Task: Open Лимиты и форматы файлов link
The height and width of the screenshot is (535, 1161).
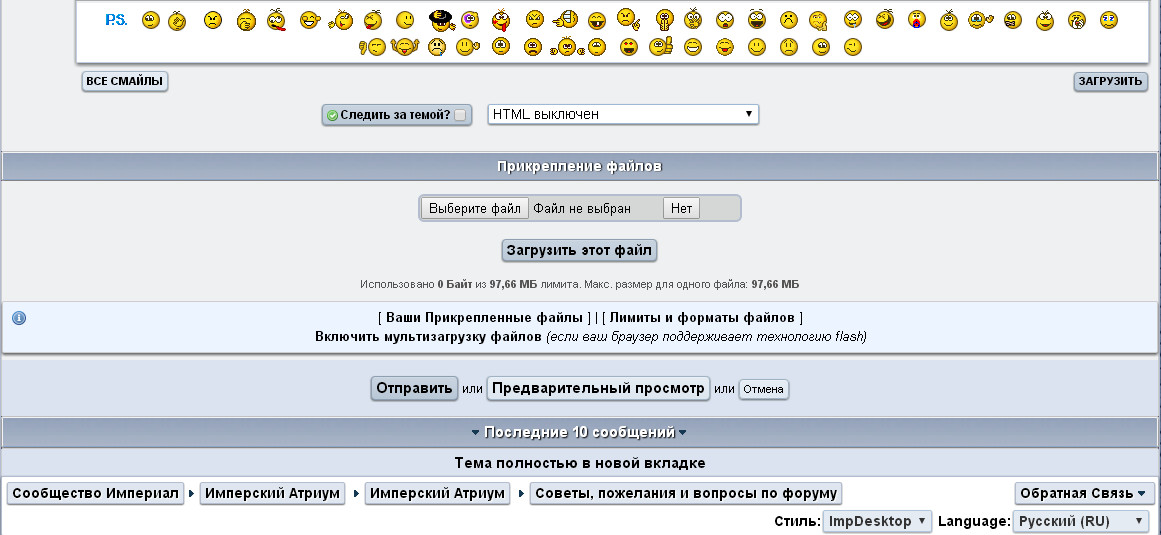Action: point(702,318)
